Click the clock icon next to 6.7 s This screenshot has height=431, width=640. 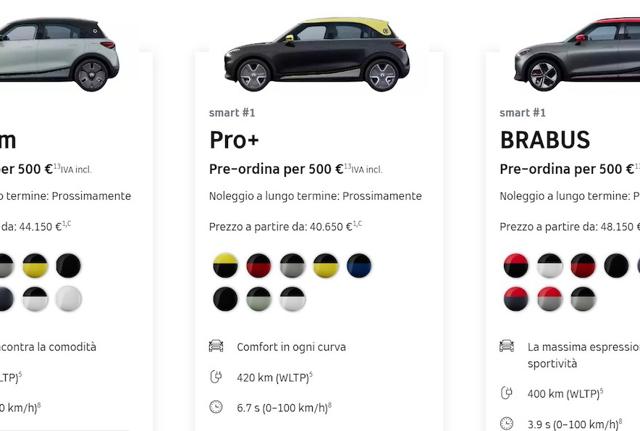coord(216,407)
